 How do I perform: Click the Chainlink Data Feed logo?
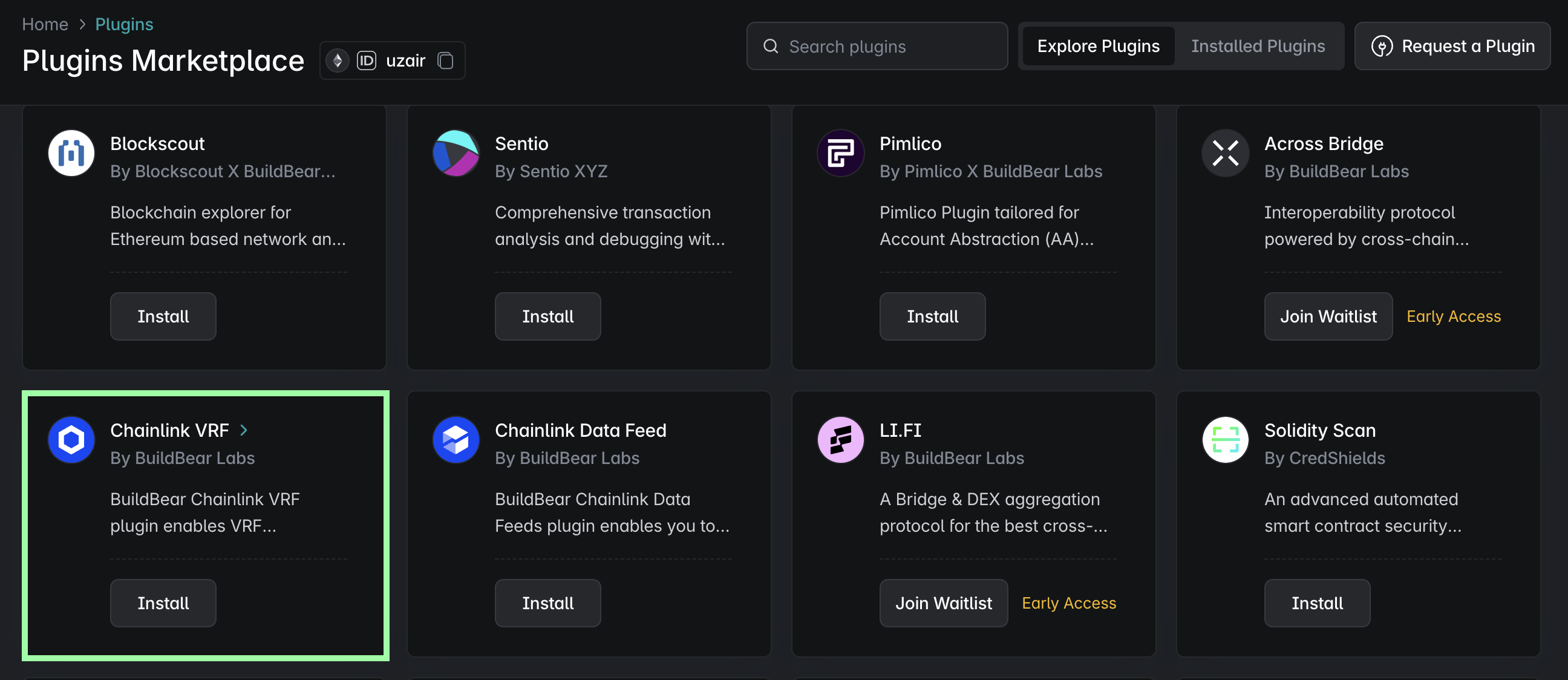pos(456,440)
